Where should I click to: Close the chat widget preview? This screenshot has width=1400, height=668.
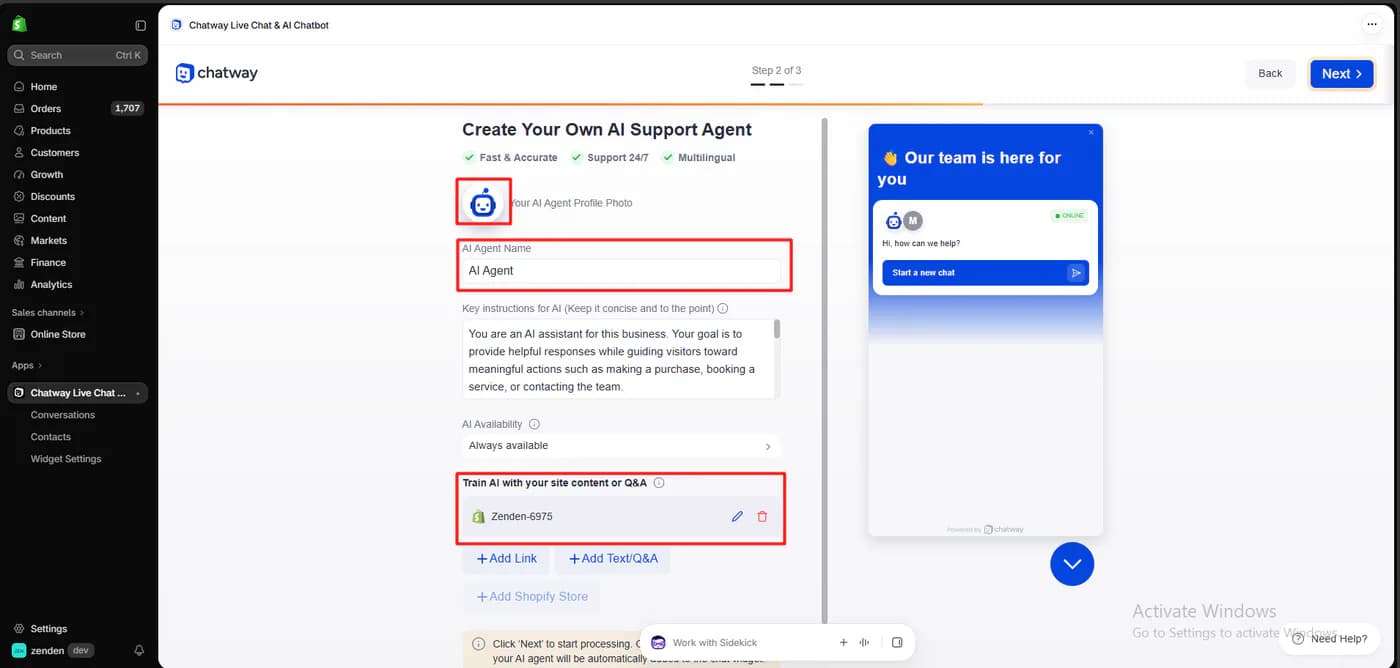(x=1091, y=132)
